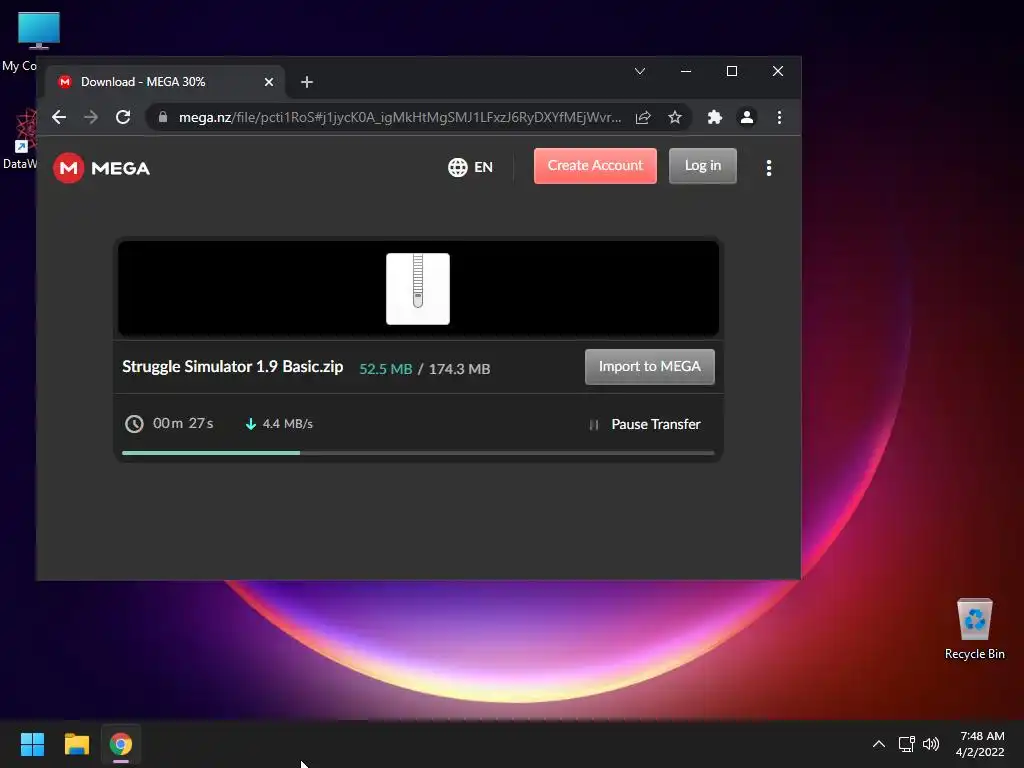The width and height of the screenshot is (1024, 768).
Task: Click the Log in button
Action: pos(703,166)
